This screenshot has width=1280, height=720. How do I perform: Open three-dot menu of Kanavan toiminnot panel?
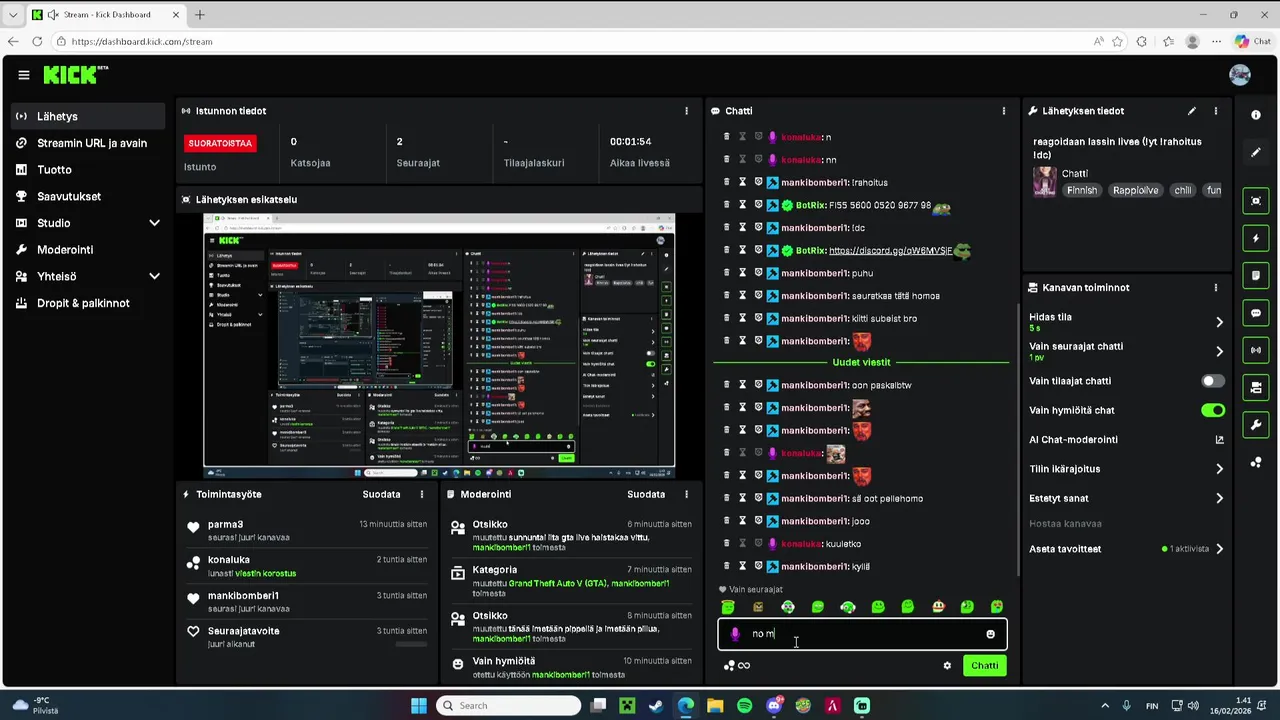point(1216,287)
